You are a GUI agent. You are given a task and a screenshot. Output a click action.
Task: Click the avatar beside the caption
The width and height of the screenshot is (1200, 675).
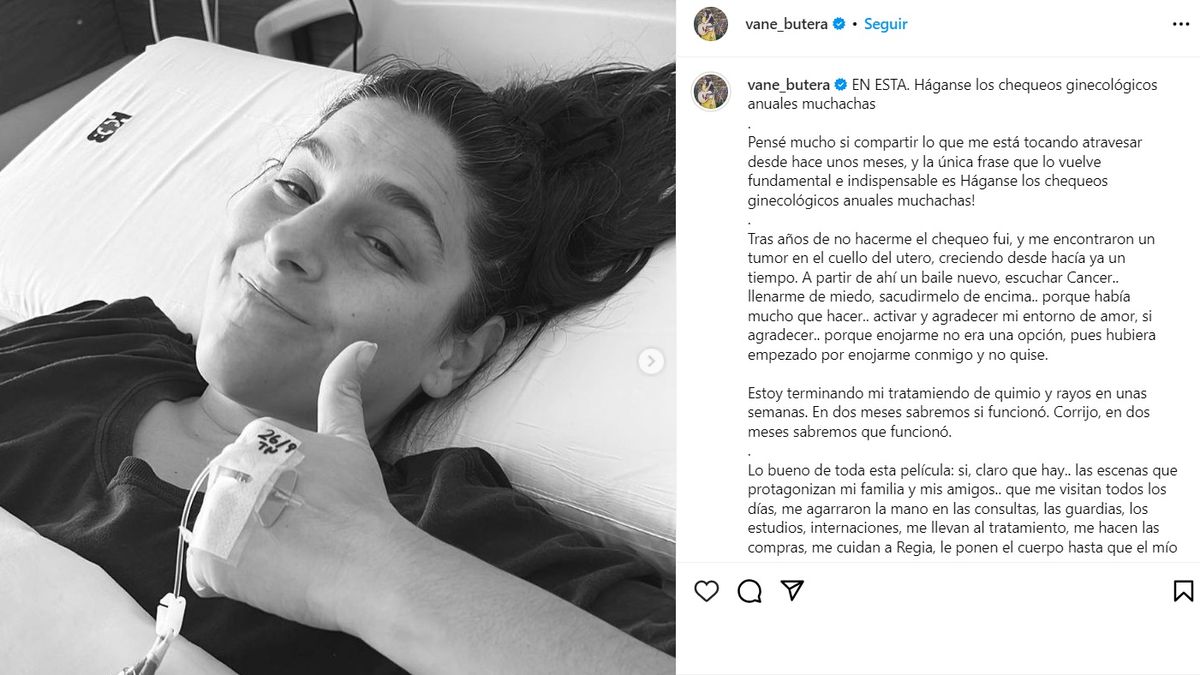coord(711,91)
